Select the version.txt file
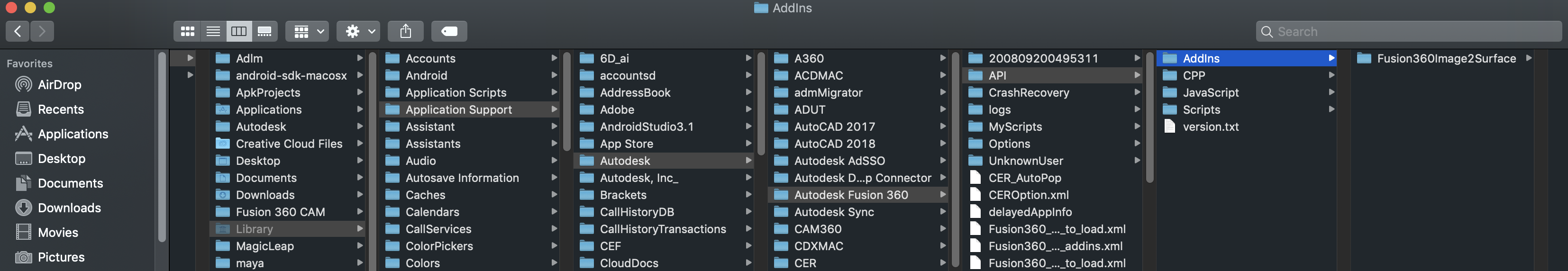This screenshot has width=1568, height=271. pyautogui.click(x=1246, y=126)
